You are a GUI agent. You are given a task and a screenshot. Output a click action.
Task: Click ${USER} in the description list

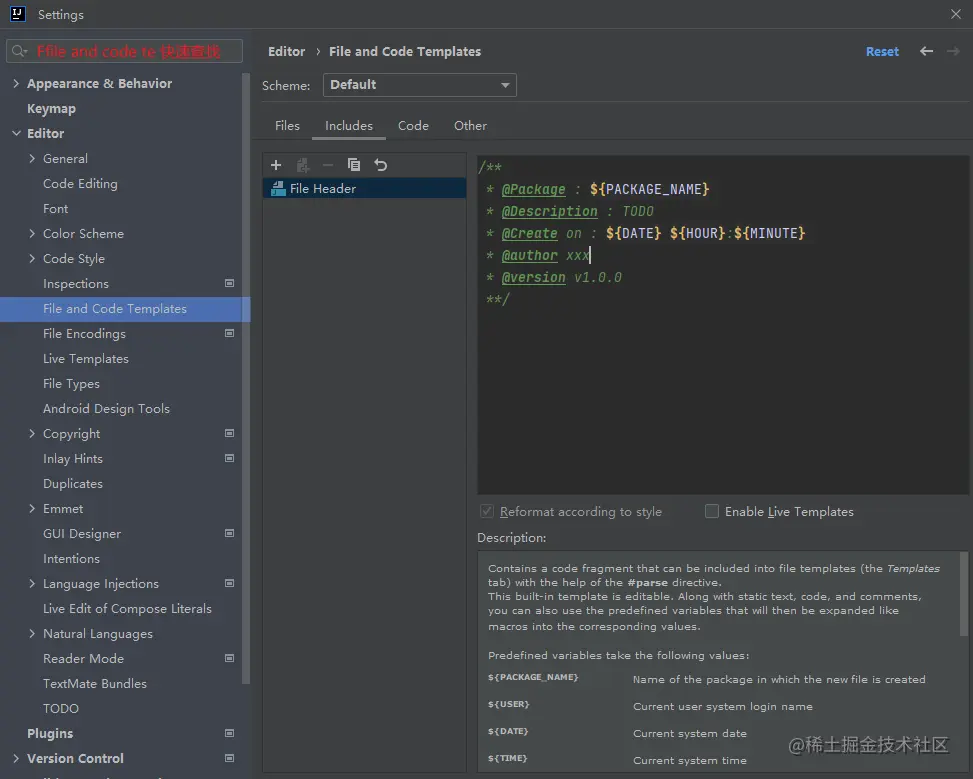pos(509,704)
